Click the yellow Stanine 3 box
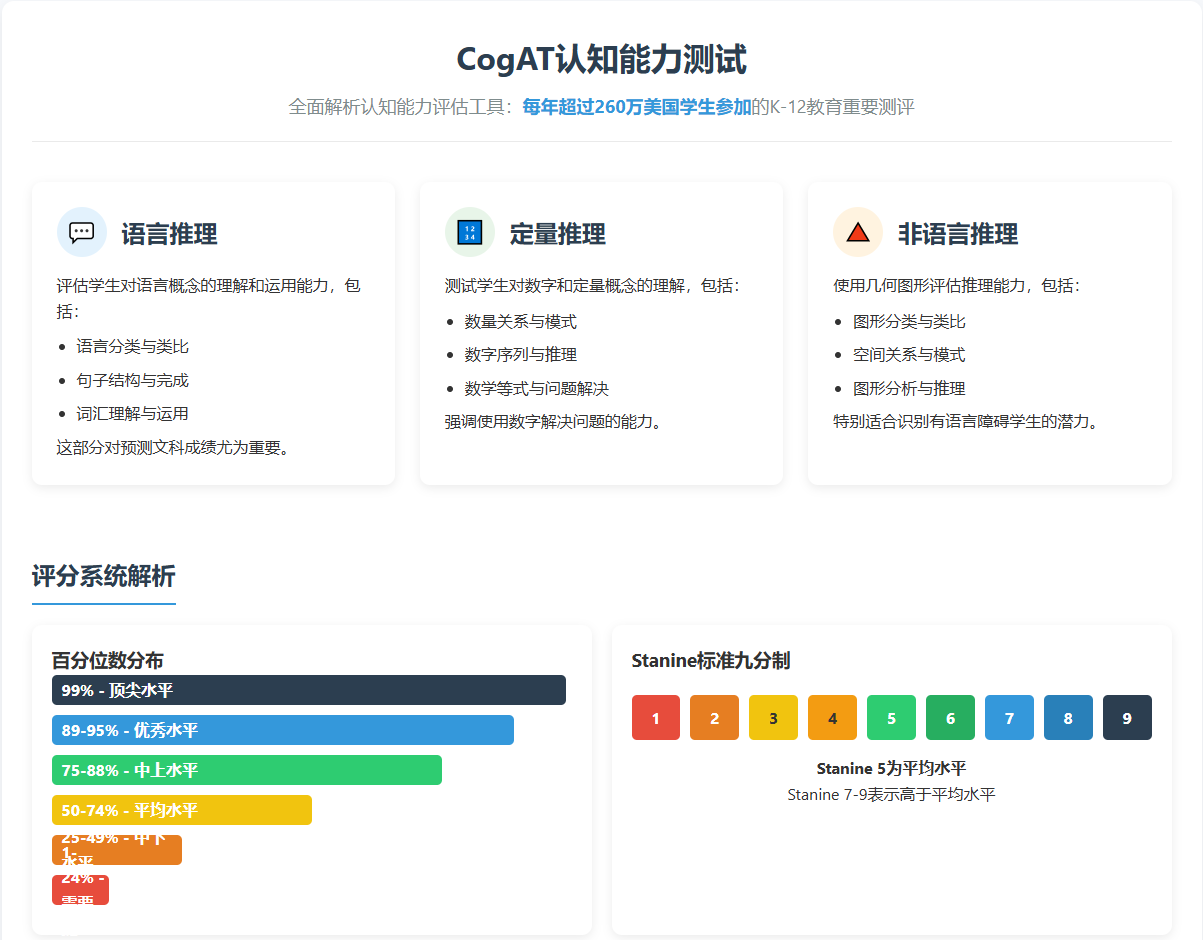1203x940 pixels. pyautogui.click(x=773, y=718)
